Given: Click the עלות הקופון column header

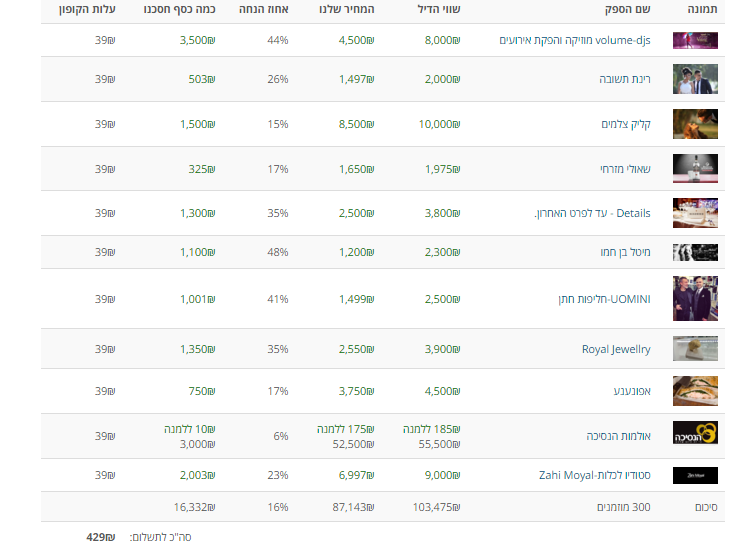Looking at the screenshot, I should pos(87,9).
